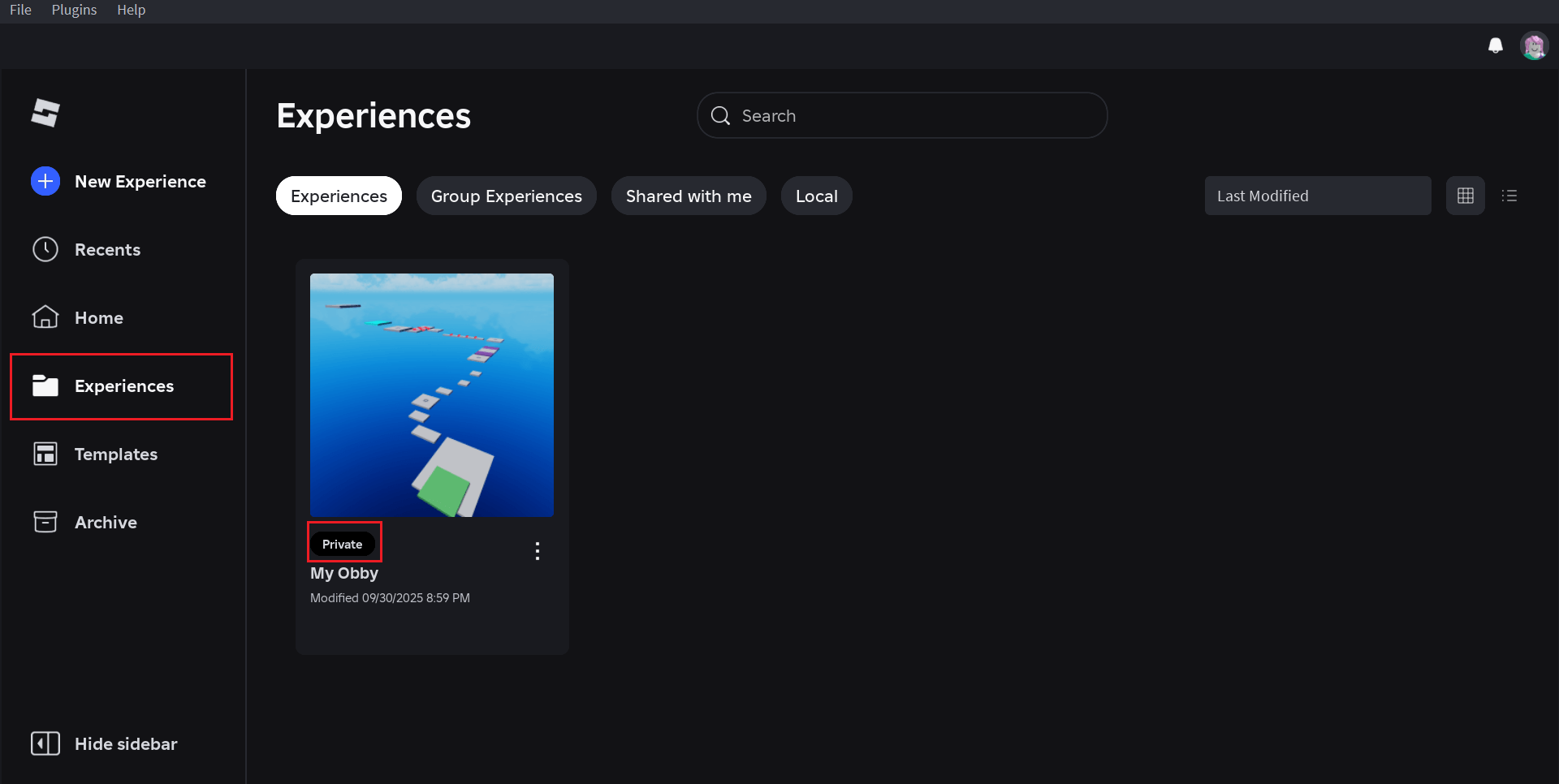Click the Home house icon
Image resolution: width=1559 pixels, height=784 pixels.
click(x=45, y=317)
